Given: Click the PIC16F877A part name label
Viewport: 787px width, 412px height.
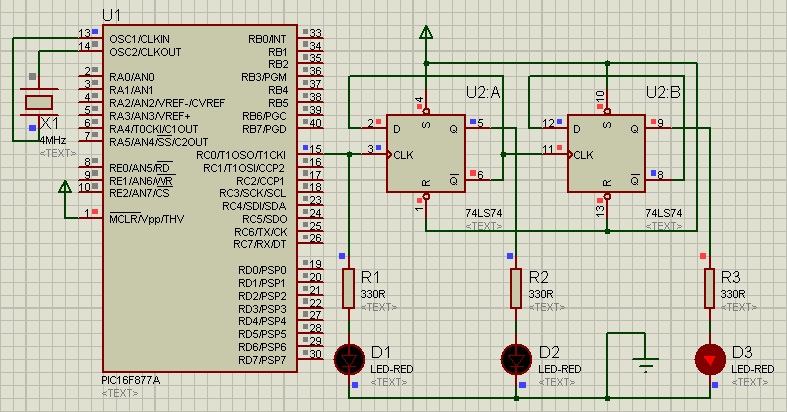Looking at the screenshot, I should tap(130, 381).
